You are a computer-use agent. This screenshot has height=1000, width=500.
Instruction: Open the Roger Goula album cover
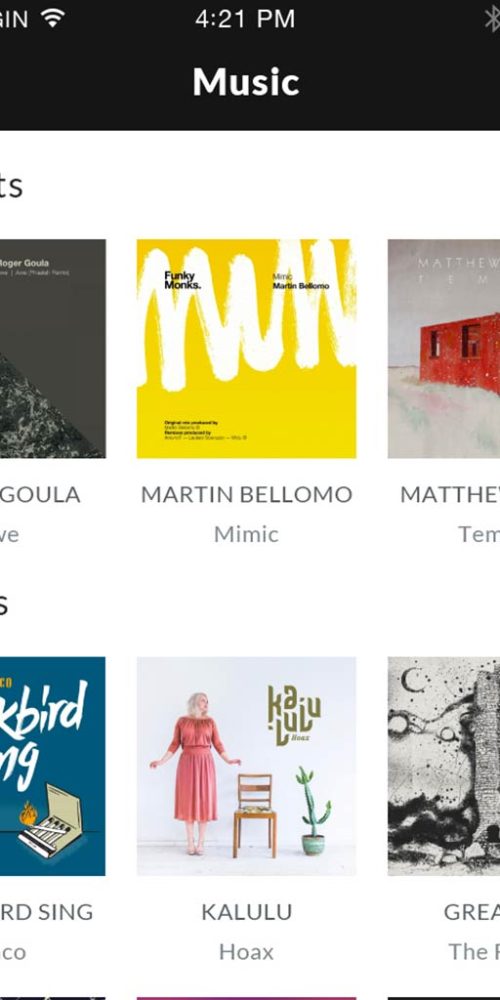pos(53,348)
